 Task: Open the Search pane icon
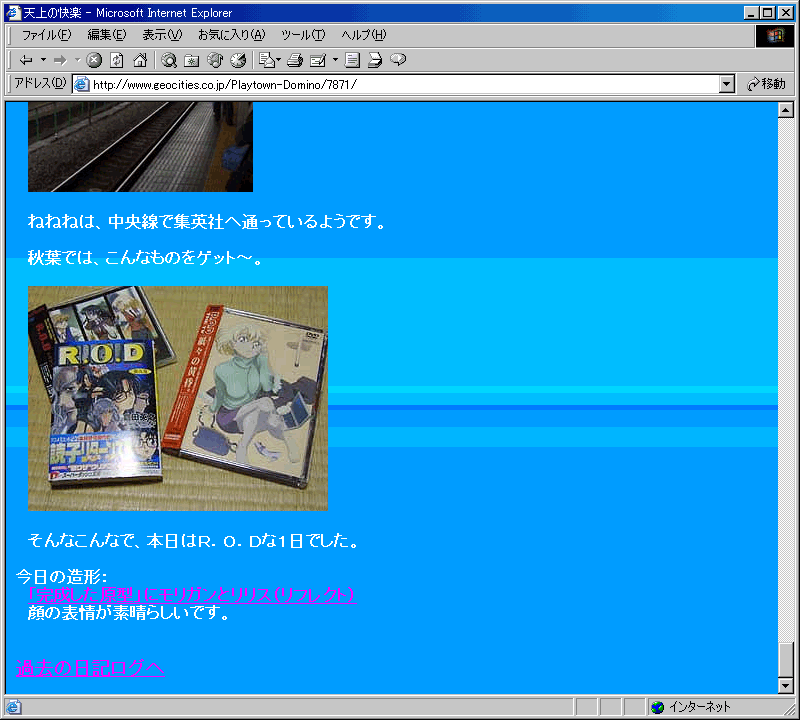point(169,60)
